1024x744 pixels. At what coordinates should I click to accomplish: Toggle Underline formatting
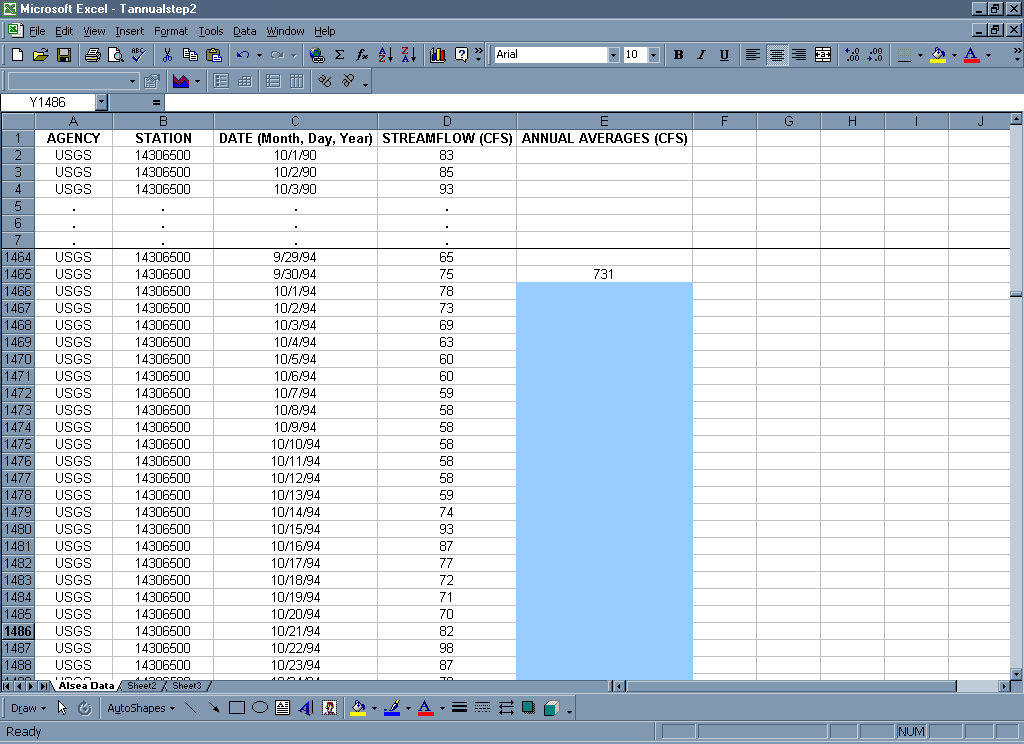click(x=724, y=55)
